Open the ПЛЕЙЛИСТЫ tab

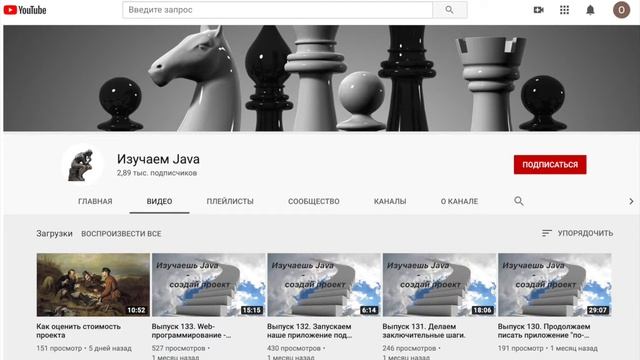[230, 201]
